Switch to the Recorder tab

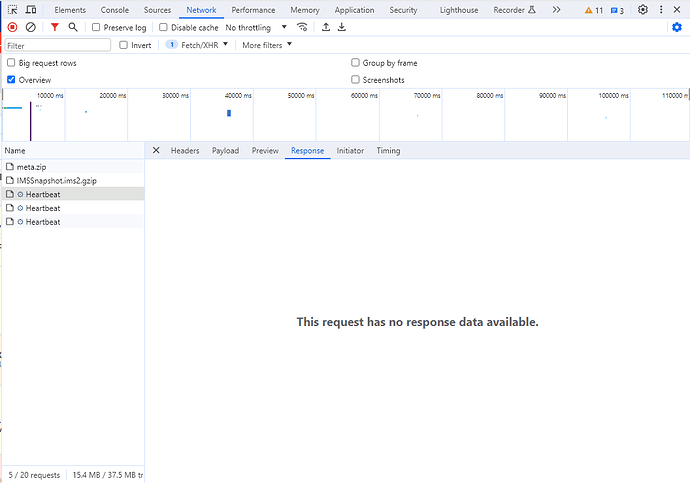(514, 10)
